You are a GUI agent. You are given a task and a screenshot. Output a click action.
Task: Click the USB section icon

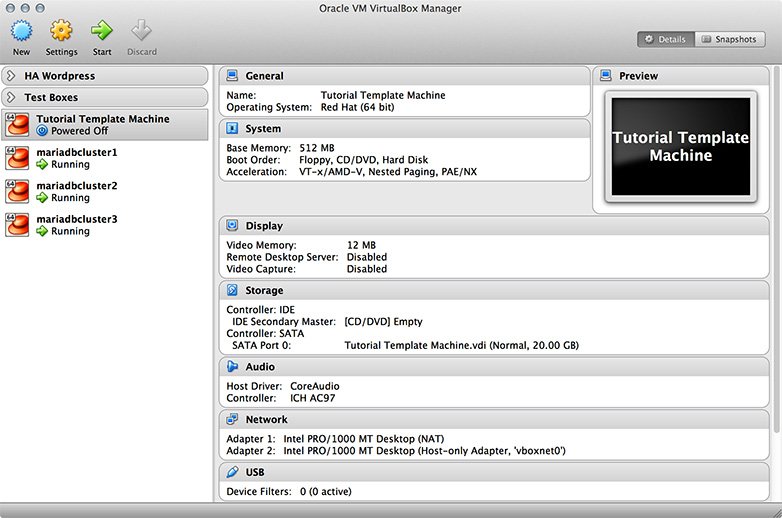tap(232, 471)
